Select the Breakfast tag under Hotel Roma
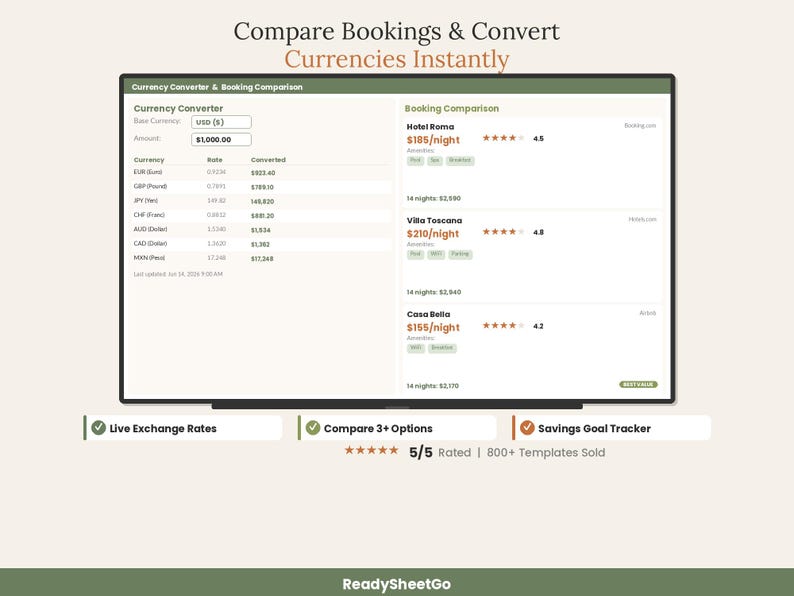This screenshot has width=794, height=596. 460,161
